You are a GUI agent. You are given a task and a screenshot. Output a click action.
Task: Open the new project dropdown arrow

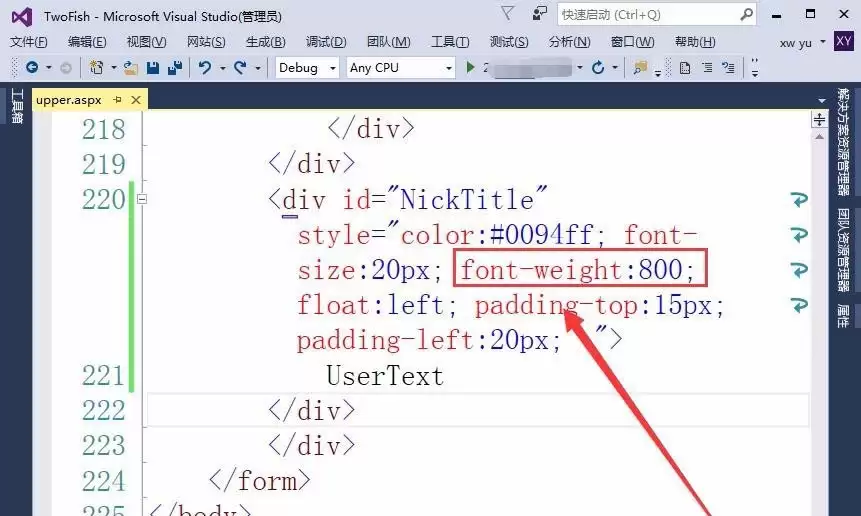pos(114,68)
